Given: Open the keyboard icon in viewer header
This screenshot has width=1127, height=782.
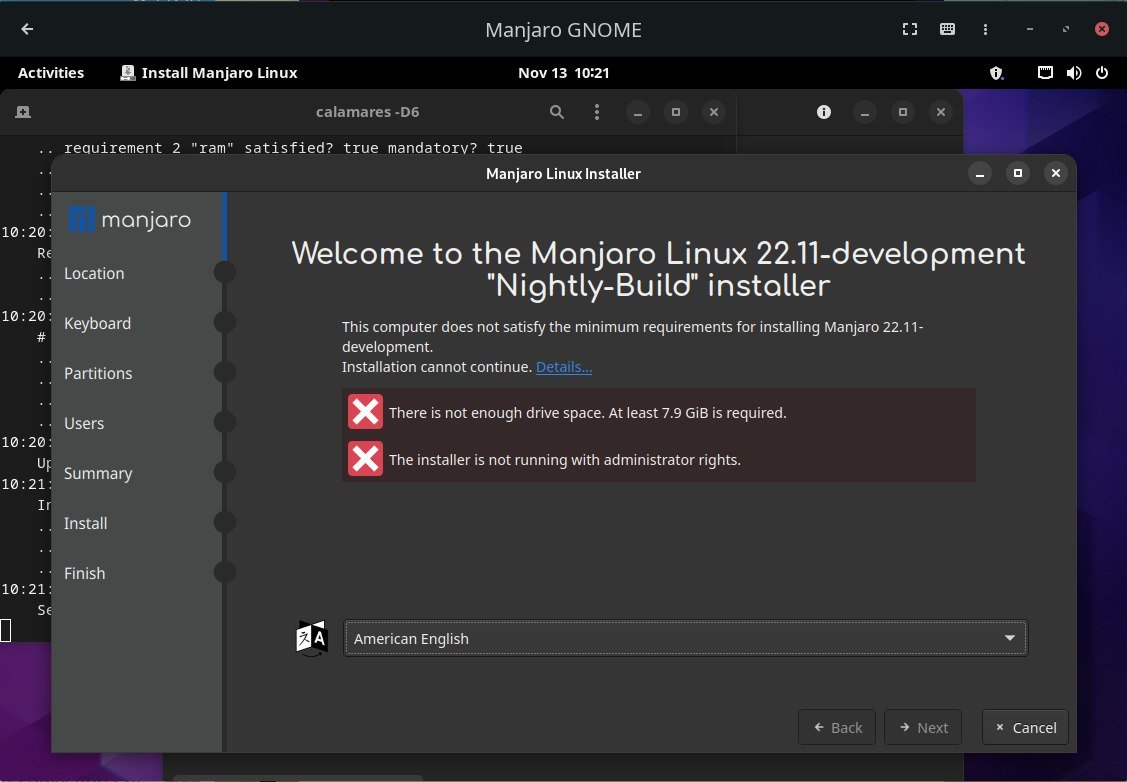Looking at the screenshot, I should click(x=947, y=29).
